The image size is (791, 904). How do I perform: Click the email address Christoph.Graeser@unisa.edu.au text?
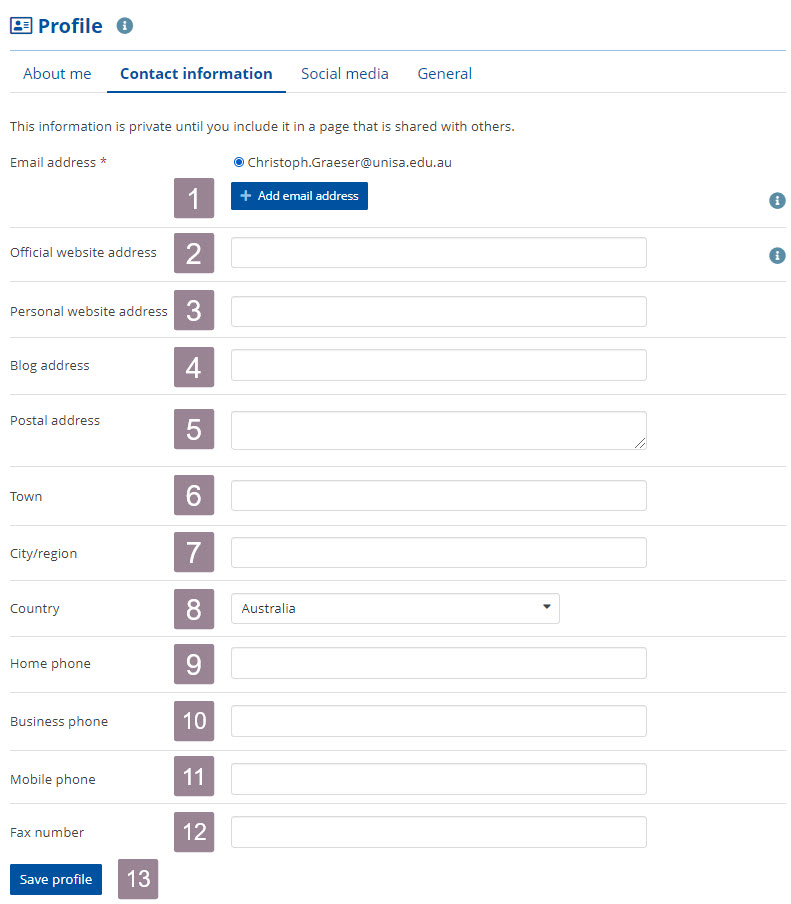coord(349,163)
